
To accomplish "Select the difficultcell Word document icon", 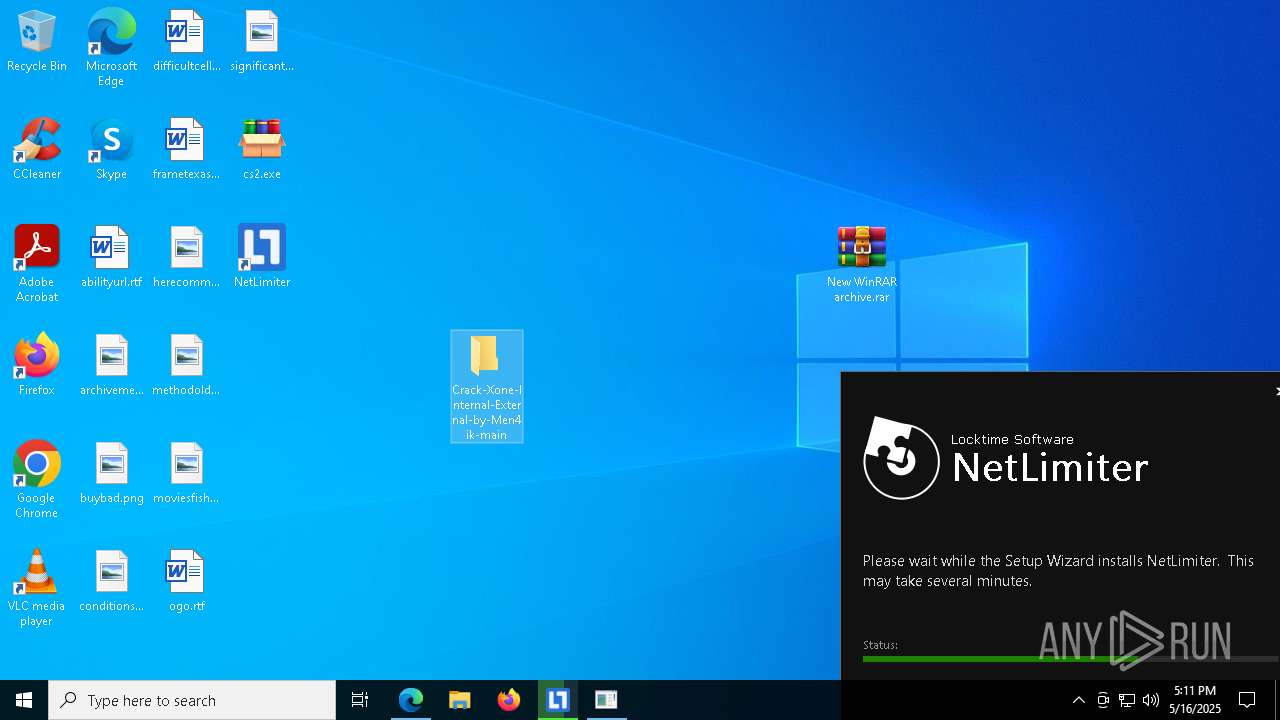I will pos(186,42).
